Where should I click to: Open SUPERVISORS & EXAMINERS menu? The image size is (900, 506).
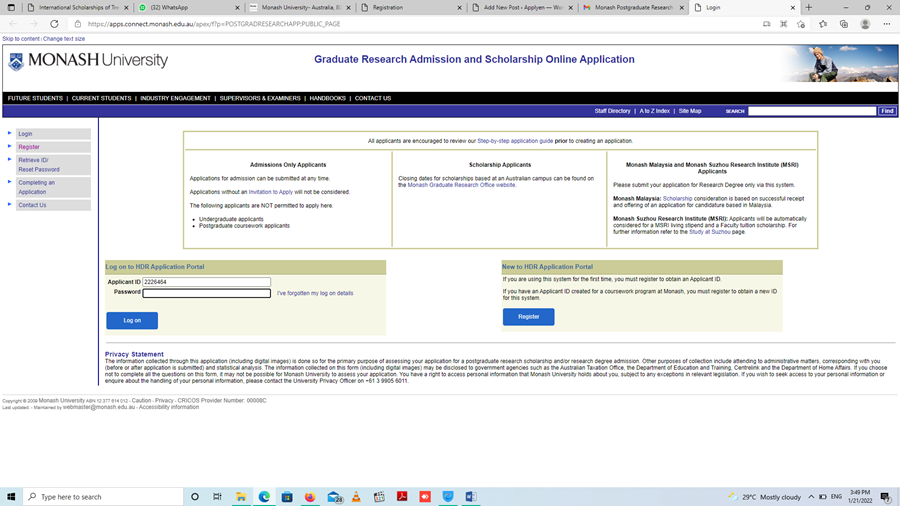tap(260, 98)
